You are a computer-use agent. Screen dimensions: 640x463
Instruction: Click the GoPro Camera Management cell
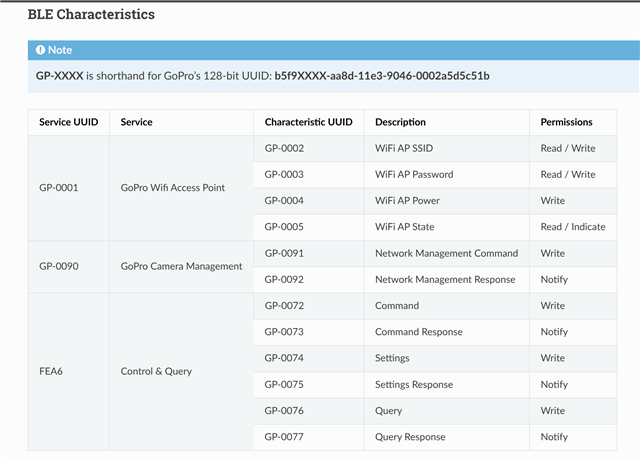click(181, 267)
